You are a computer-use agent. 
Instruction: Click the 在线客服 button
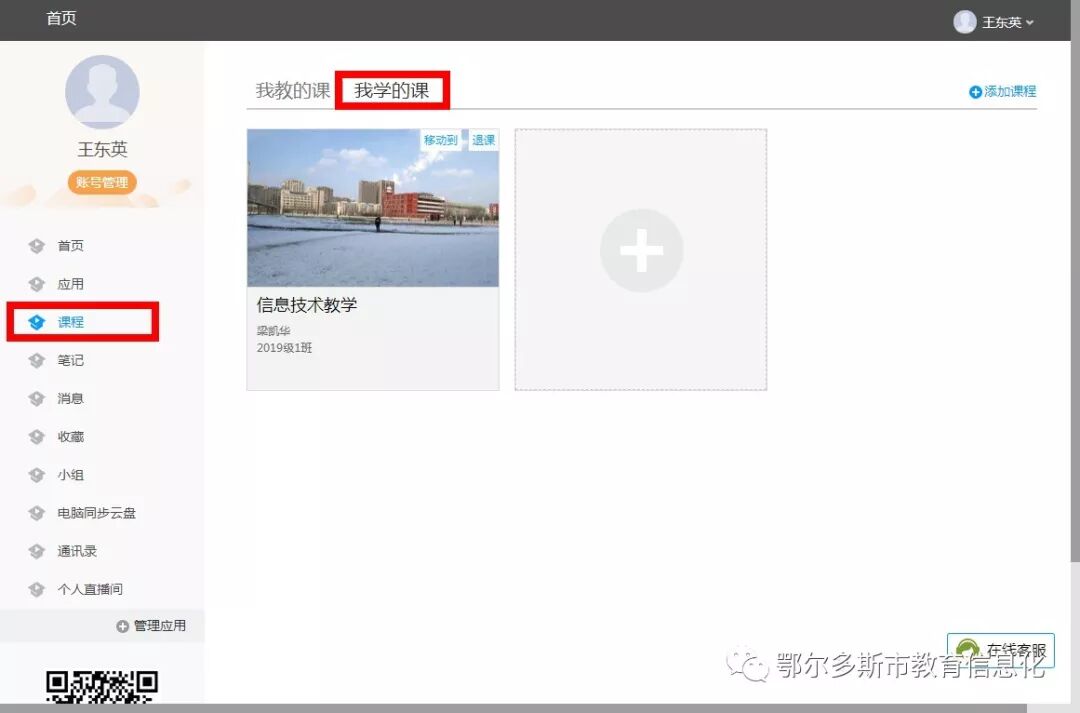click(1001, 650)
